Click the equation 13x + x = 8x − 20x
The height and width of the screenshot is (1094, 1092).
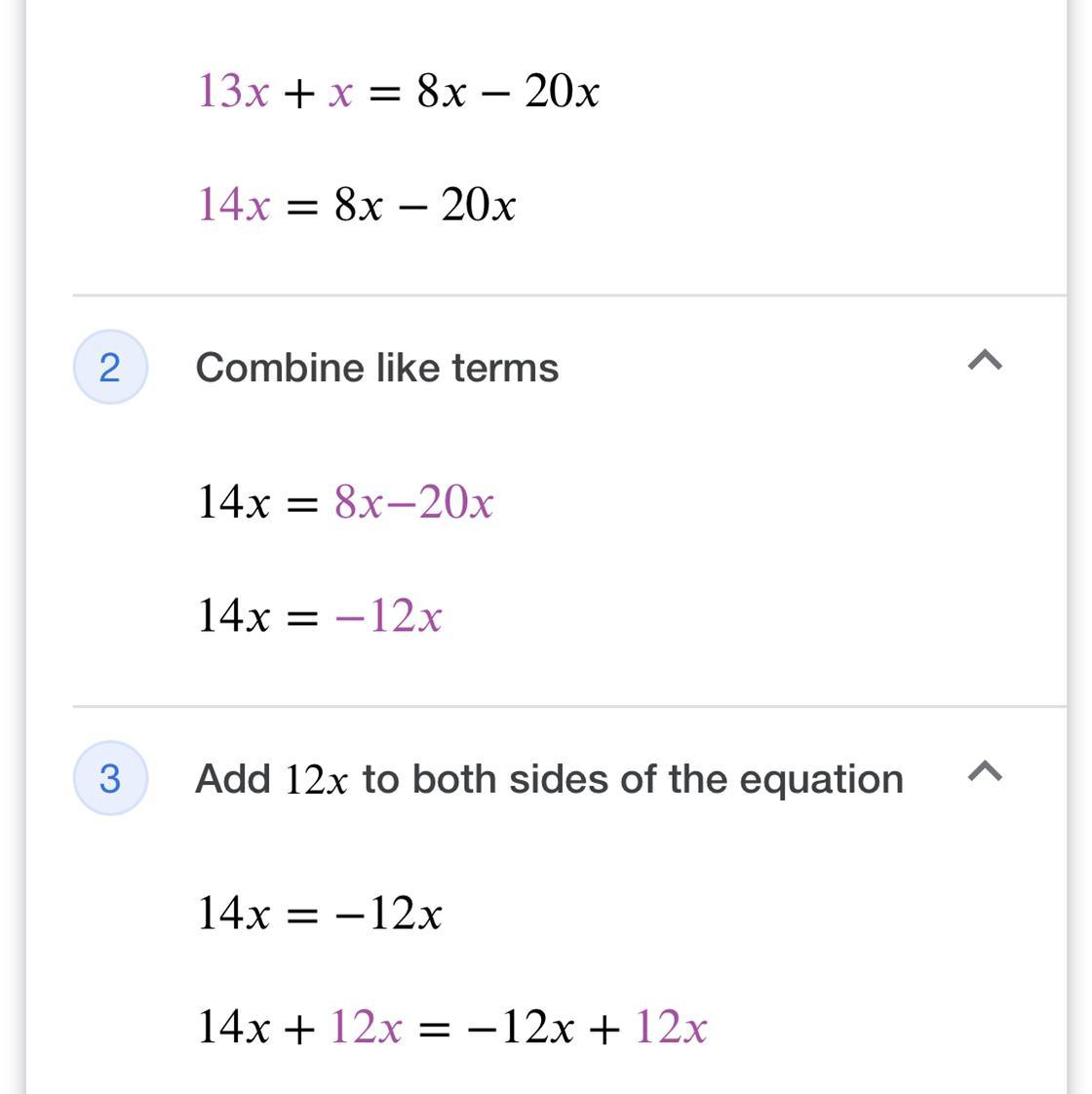tap(399, 92)
